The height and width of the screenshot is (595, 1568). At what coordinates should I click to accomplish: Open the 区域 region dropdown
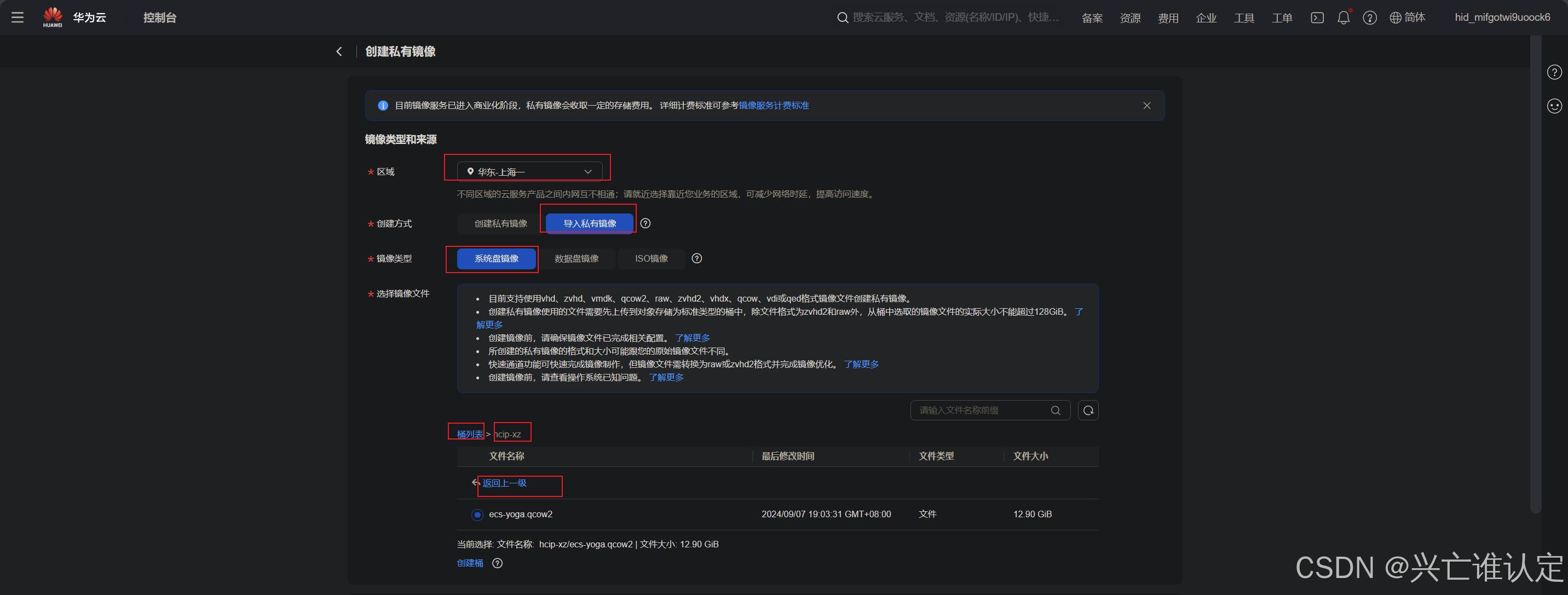529,172
